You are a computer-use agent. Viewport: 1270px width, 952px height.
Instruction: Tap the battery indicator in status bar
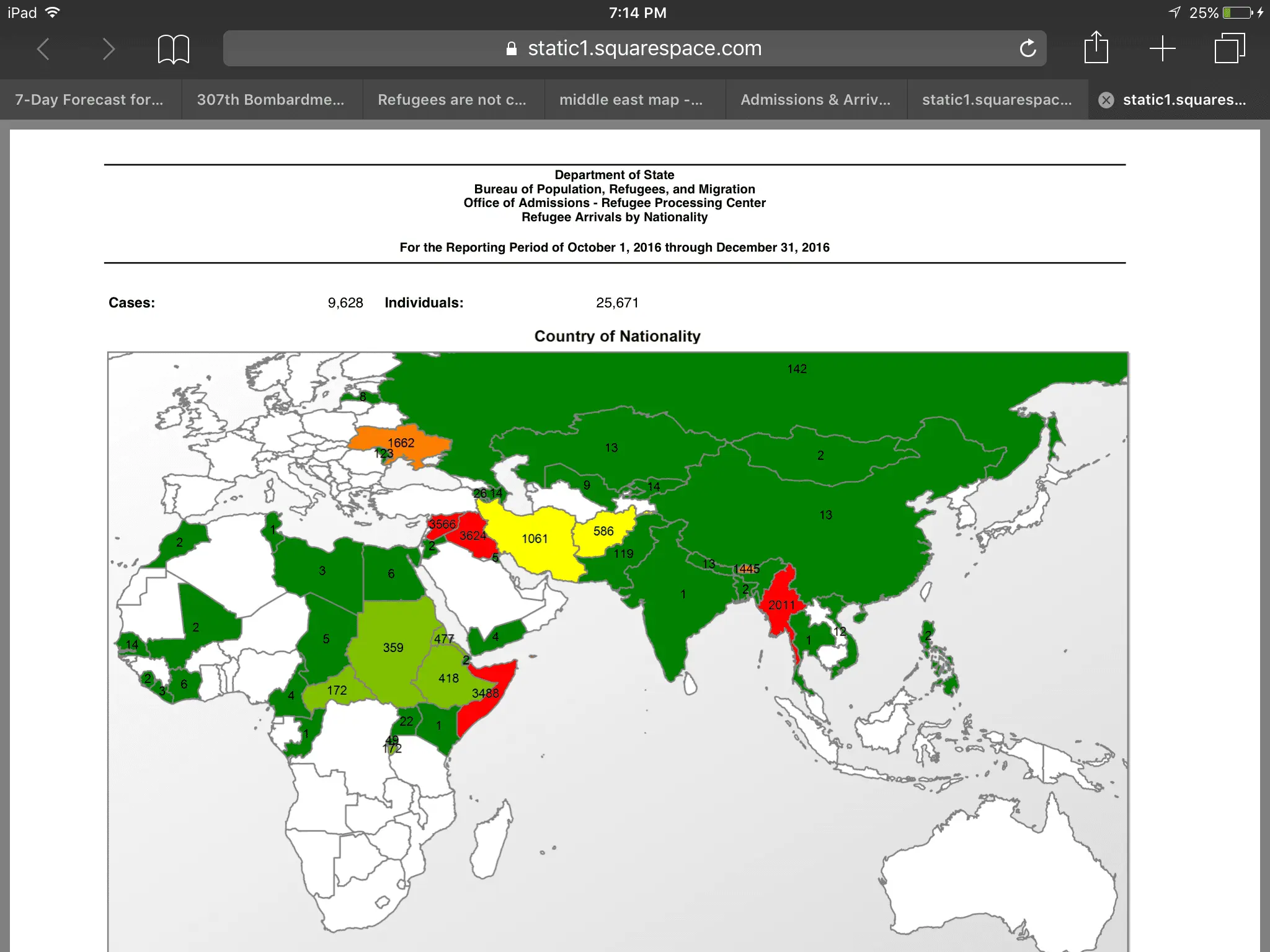point(1238,12)
